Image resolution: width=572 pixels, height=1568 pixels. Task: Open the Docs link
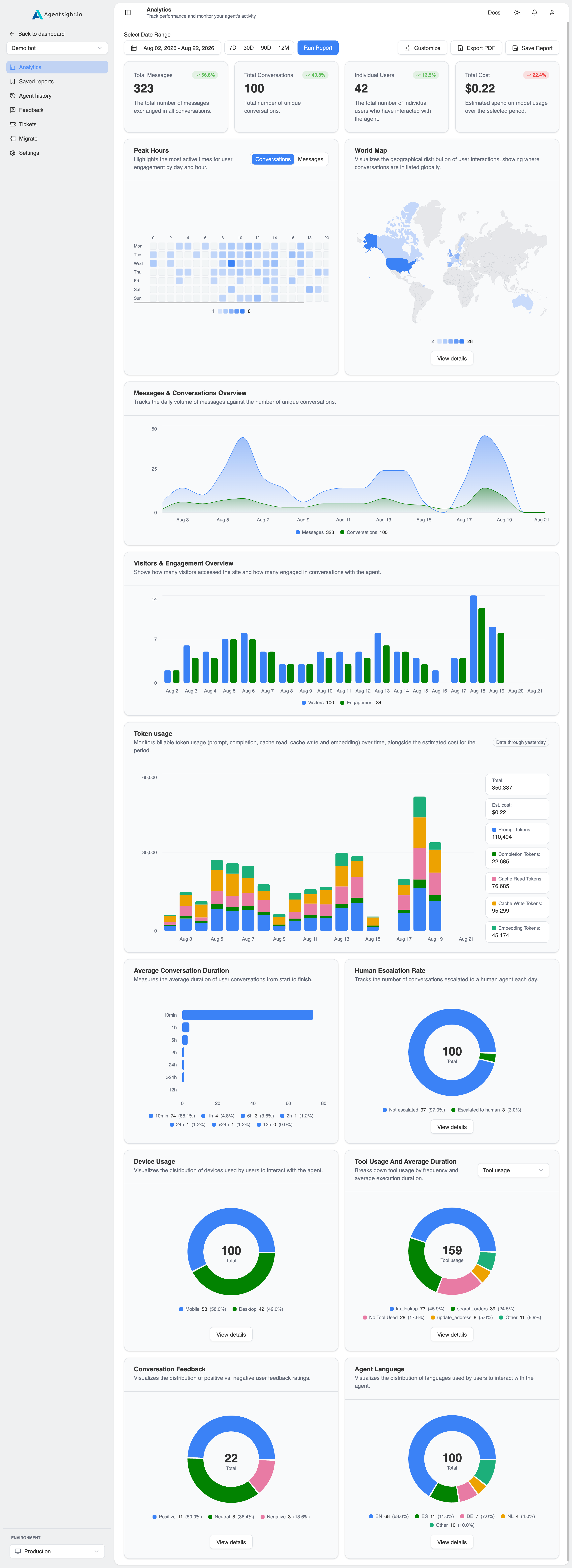tap(494, 13)
